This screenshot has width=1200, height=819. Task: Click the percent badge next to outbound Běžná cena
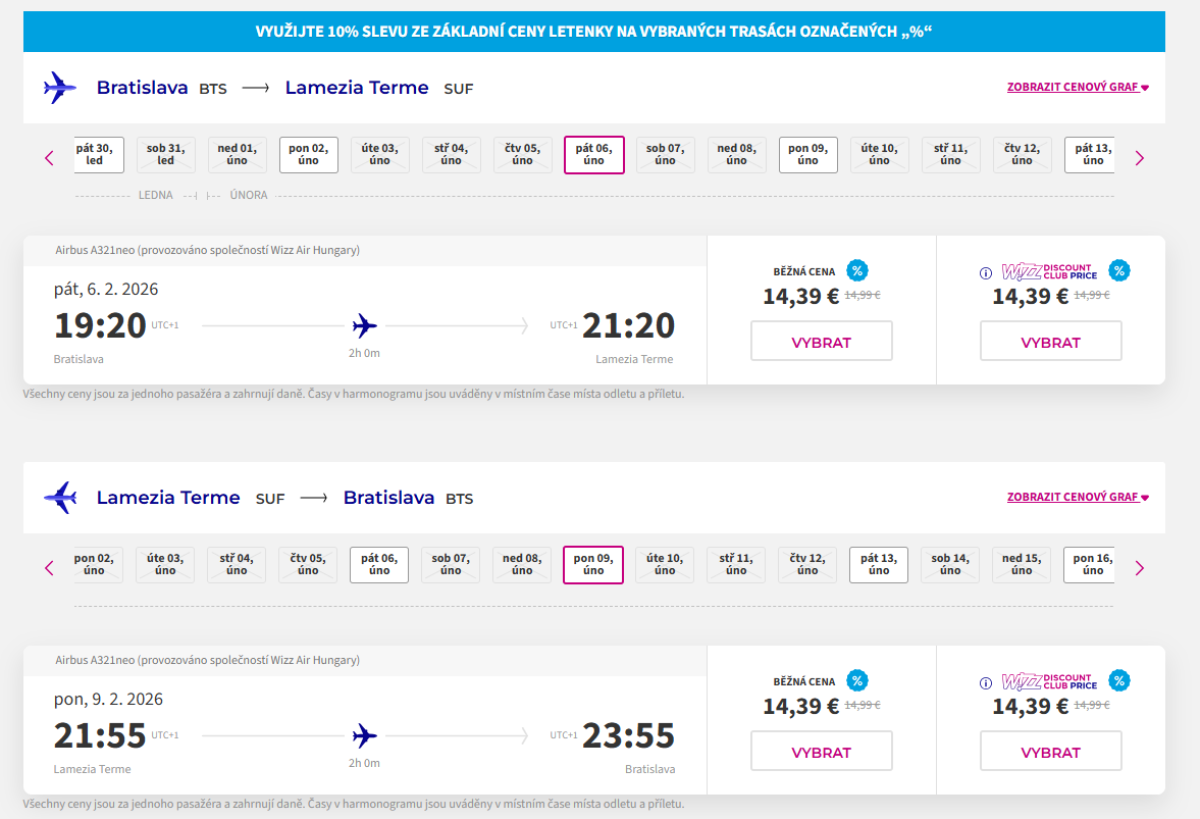point(857,270)
